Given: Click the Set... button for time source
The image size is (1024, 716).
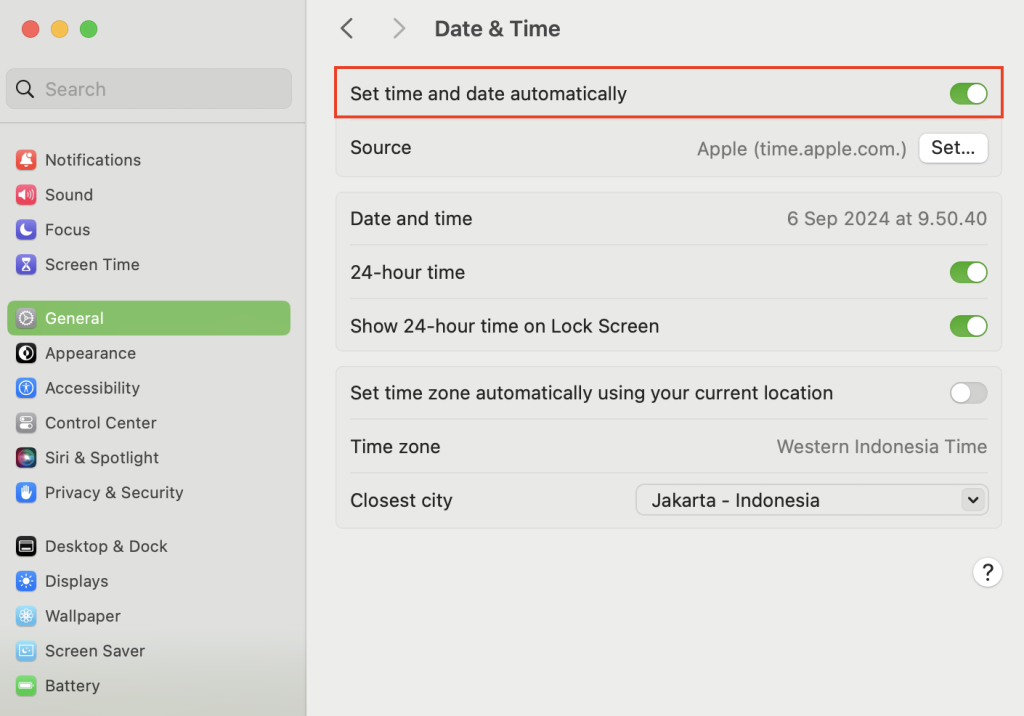Looking at the screenshot, I should click(952, 147).
